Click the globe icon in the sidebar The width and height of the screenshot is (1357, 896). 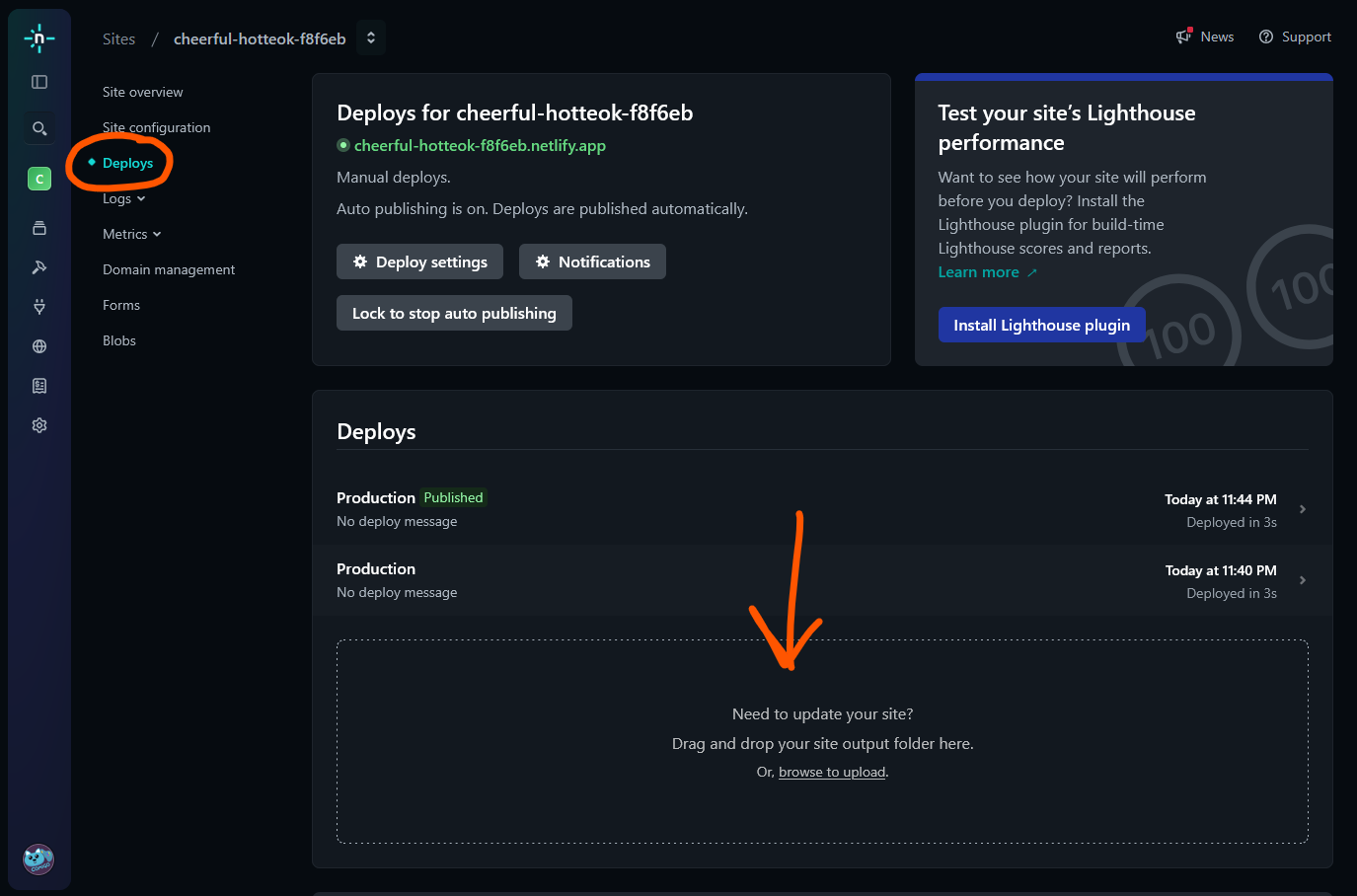click(39, 346)
